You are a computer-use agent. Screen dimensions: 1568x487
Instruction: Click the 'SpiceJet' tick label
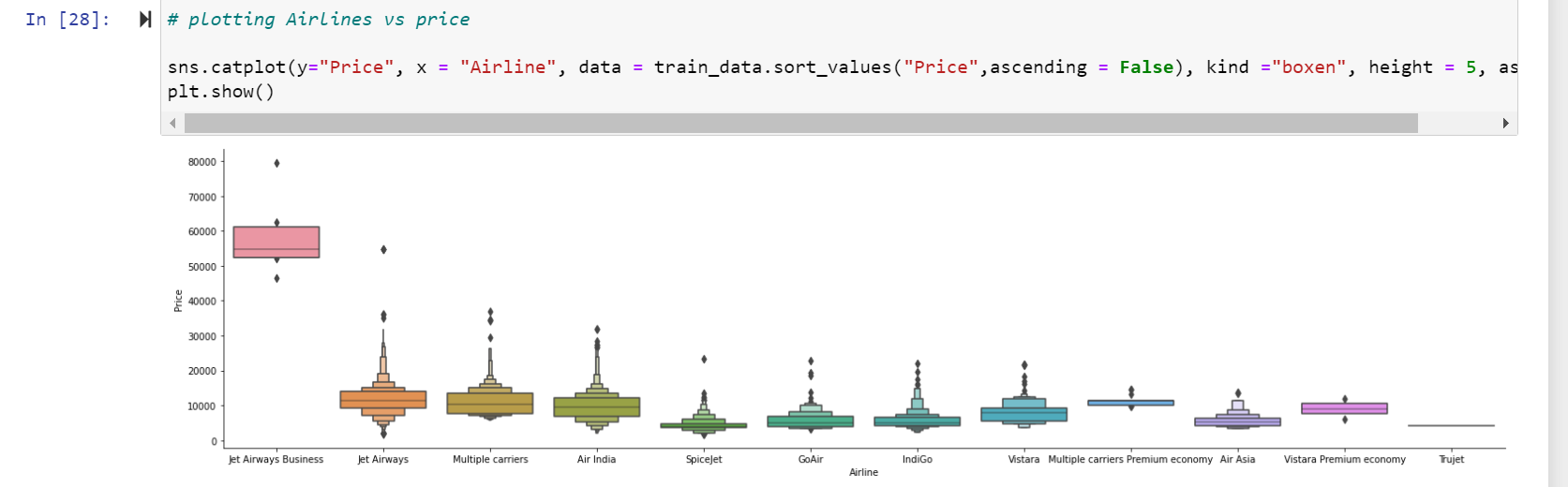[x=704, y=460]
